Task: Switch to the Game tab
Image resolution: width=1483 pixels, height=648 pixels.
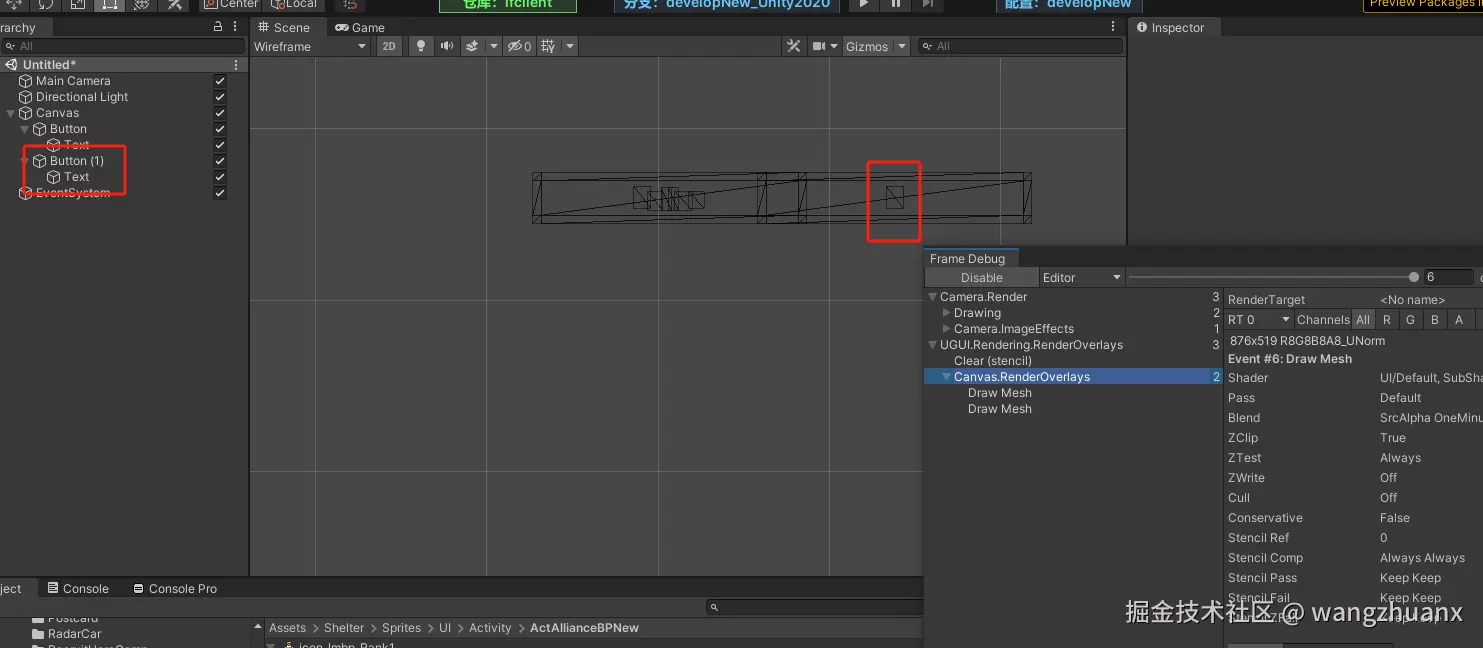Action: click(360, 27)
